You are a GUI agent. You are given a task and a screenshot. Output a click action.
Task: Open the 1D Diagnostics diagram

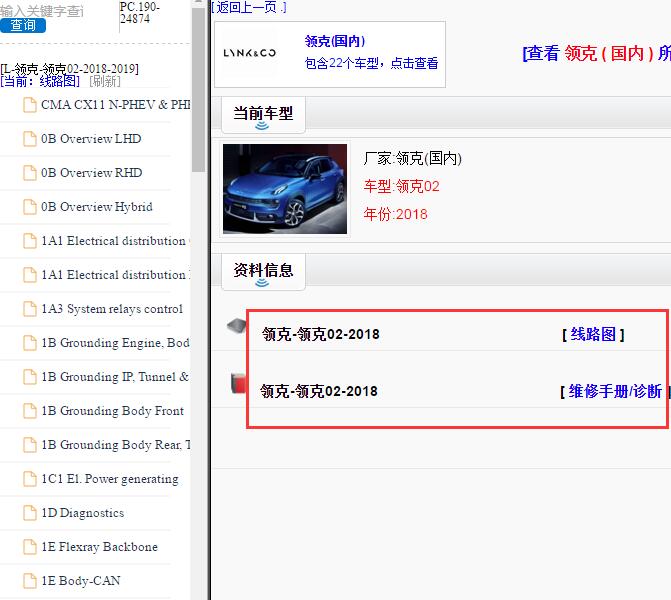click(83, 513)
